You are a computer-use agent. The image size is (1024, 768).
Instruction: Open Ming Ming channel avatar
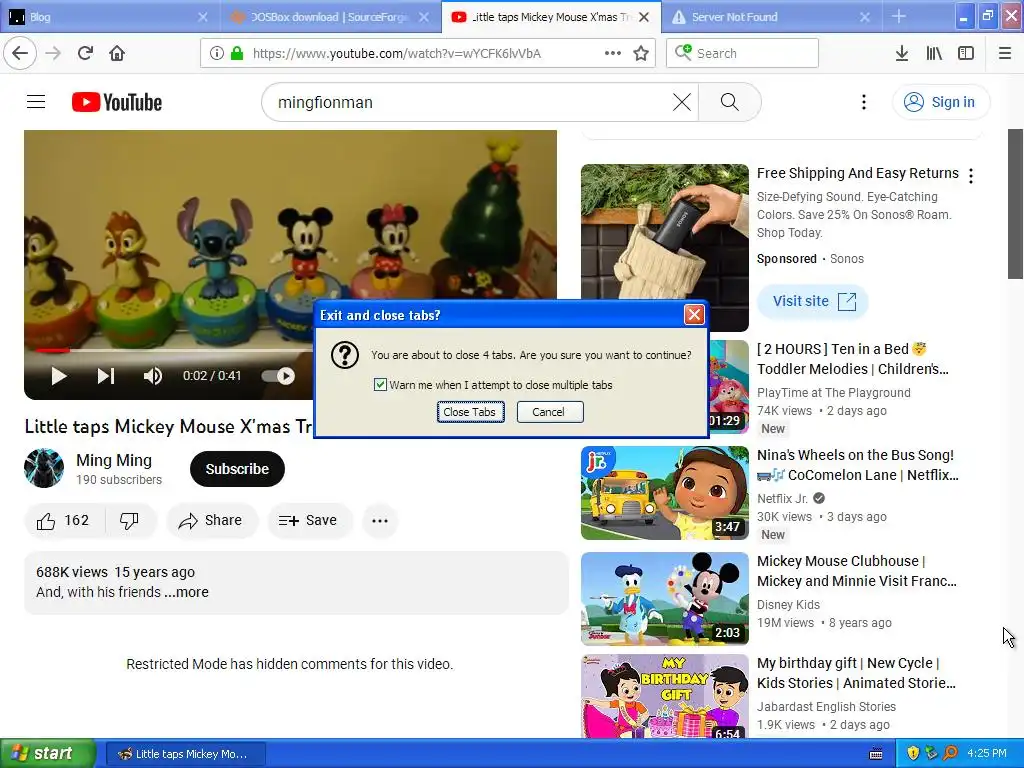tap(44, 468)
